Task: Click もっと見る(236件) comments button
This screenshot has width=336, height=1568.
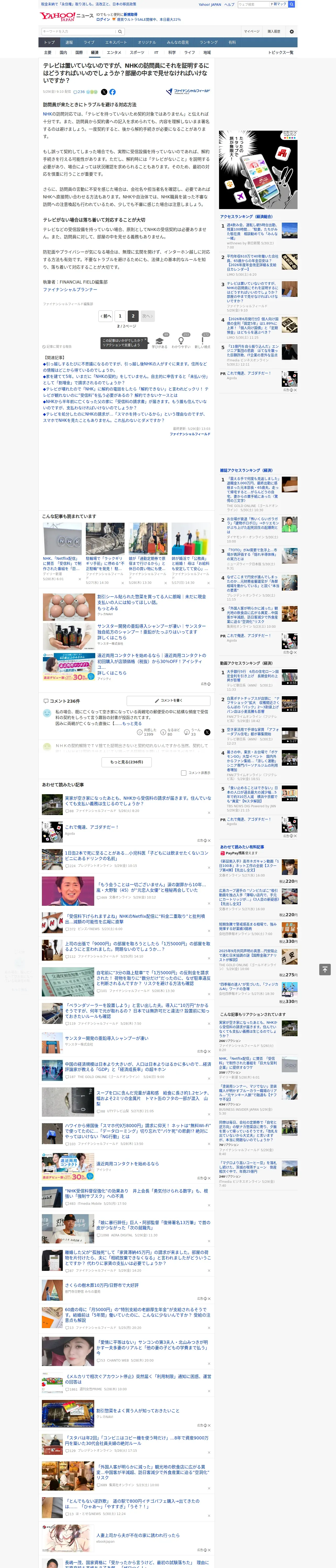Action: (x=127, y=762)
